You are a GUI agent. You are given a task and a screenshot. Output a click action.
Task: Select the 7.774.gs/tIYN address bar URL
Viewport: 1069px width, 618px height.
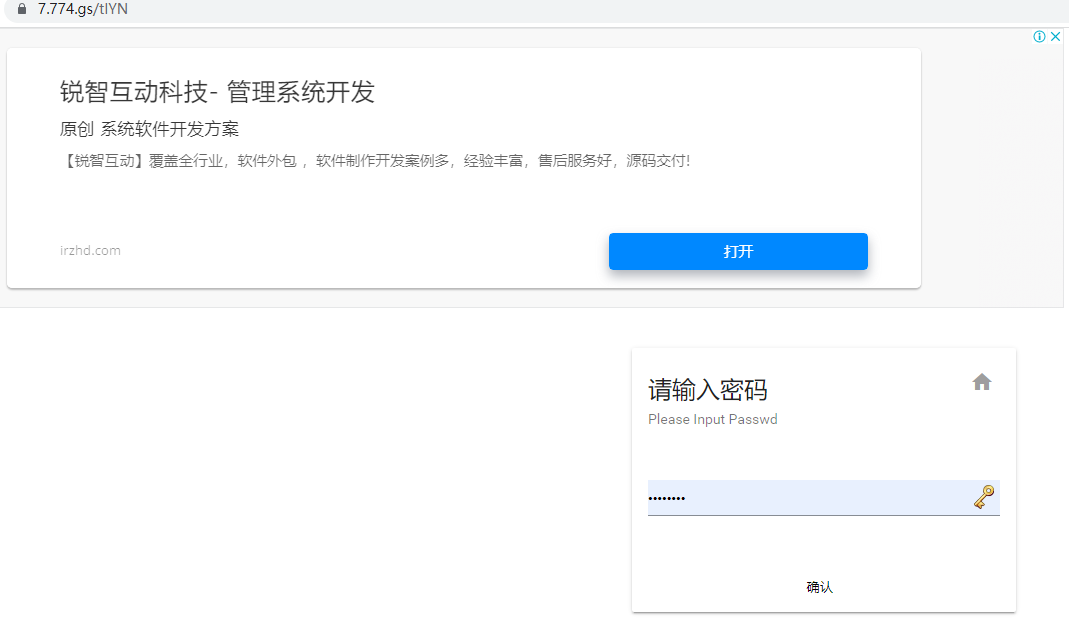point(83,9)
